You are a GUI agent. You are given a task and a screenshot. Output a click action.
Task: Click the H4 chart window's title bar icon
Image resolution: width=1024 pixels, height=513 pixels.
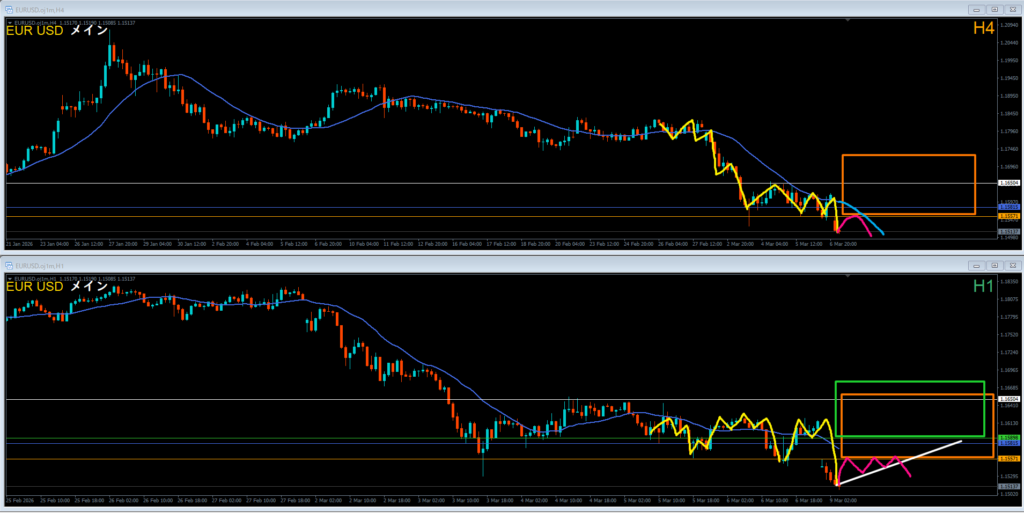(x=8, y=9)
